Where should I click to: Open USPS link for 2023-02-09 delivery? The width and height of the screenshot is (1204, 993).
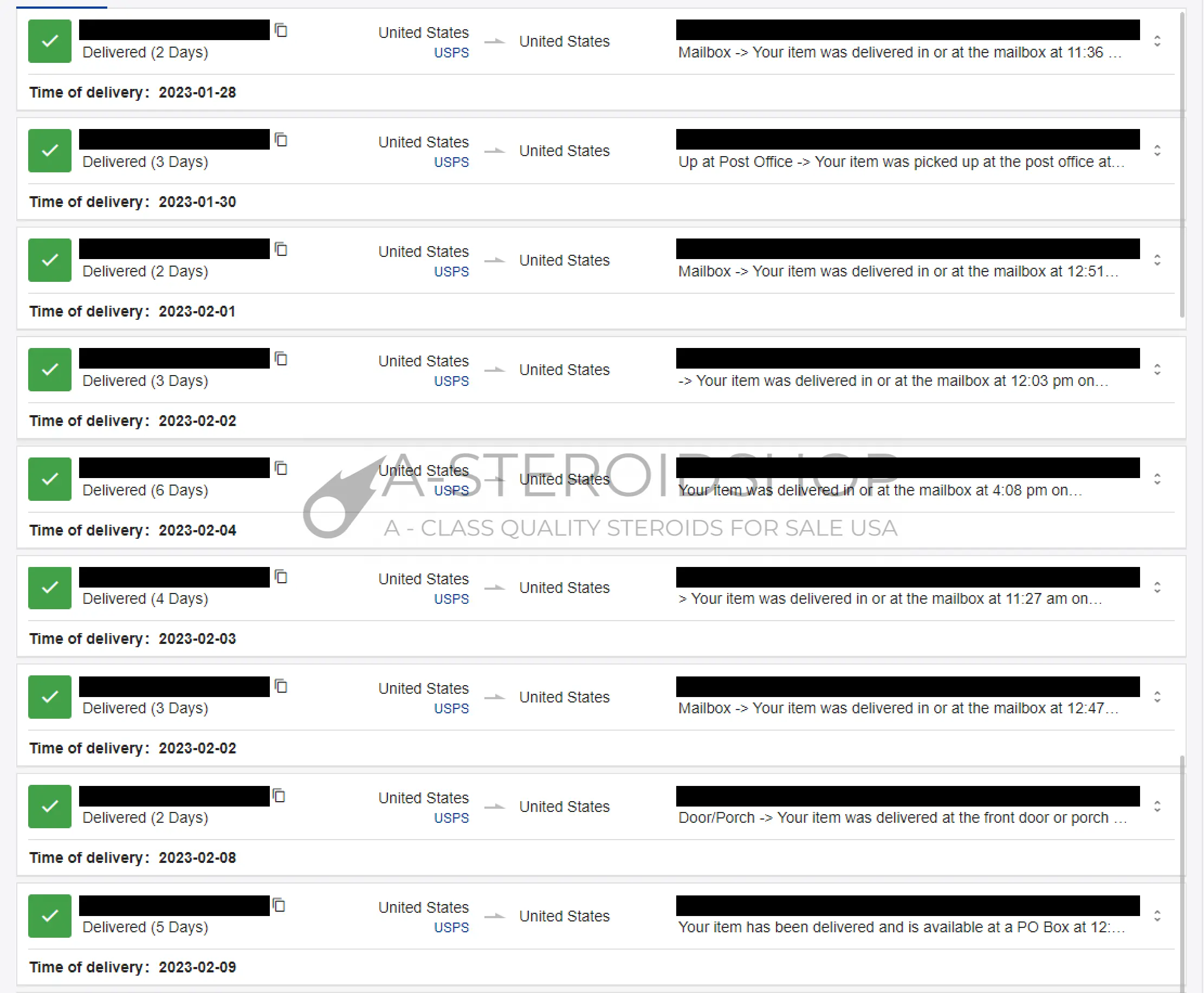pyautogui.click(x=451, y=927)
